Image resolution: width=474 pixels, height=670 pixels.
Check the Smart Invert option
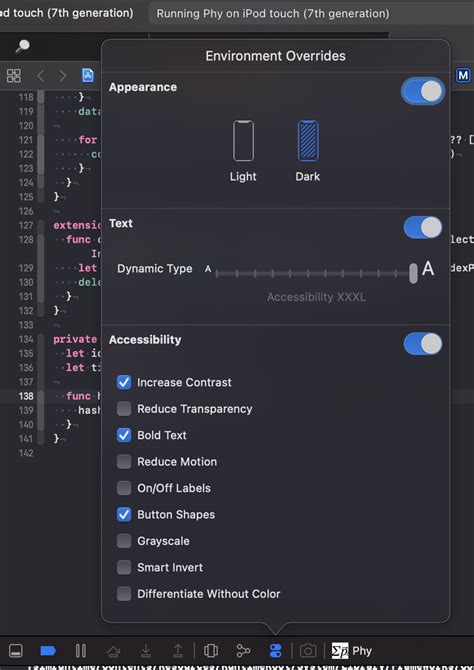click(x=124, y=567)
